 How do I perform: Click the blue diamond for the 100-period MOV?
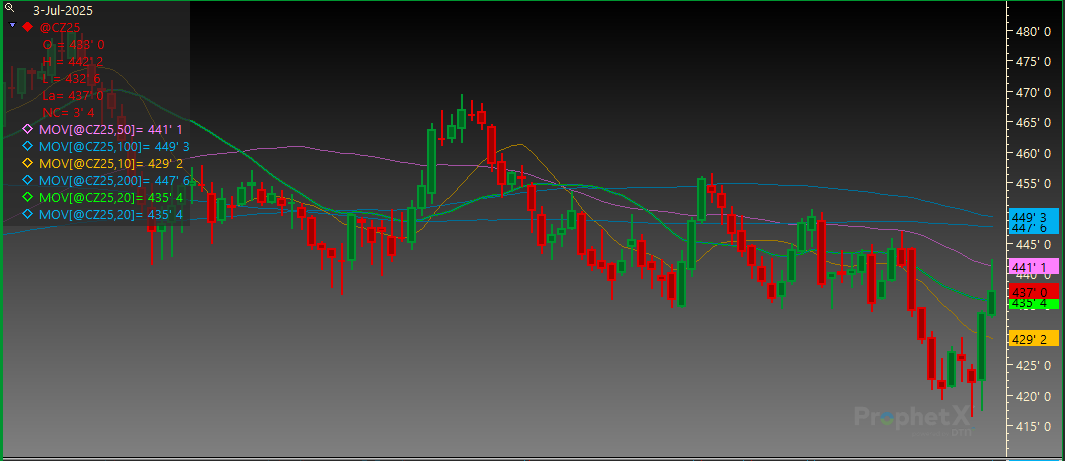pyautogui.click(x=28, y=146)
